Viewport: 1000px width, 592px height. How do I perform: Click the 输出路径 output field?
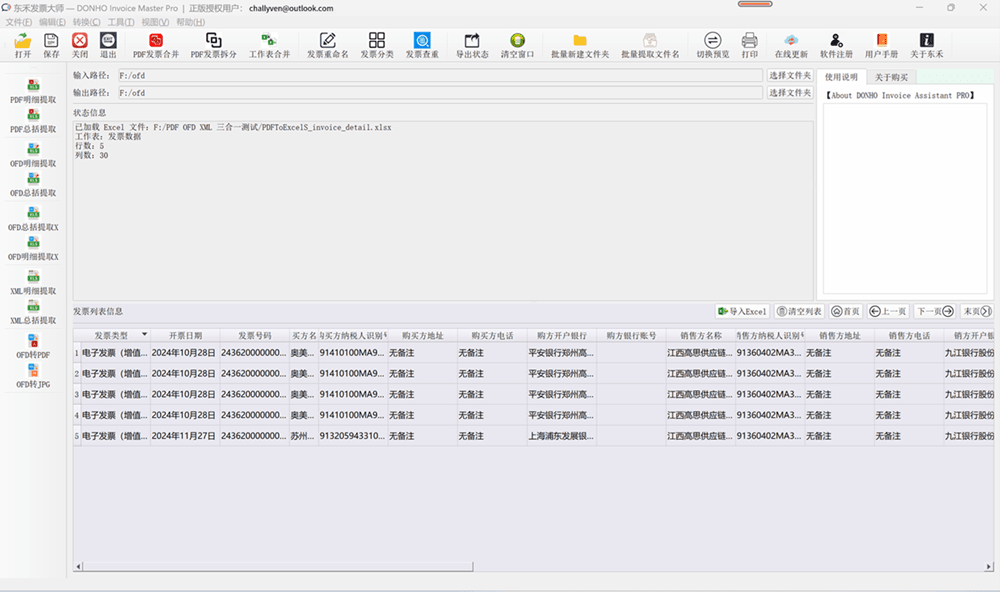[440, 92]
